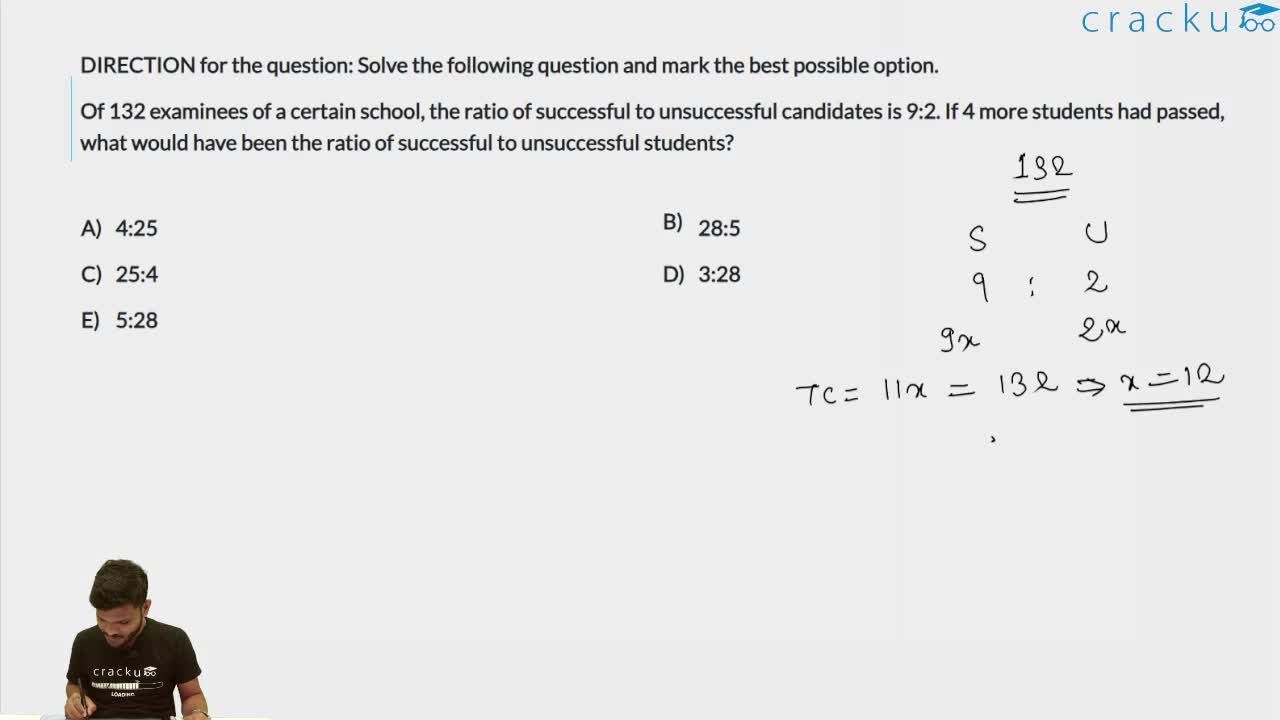
Task: Choose answer D) 3:28
Action: coord(701,274)
